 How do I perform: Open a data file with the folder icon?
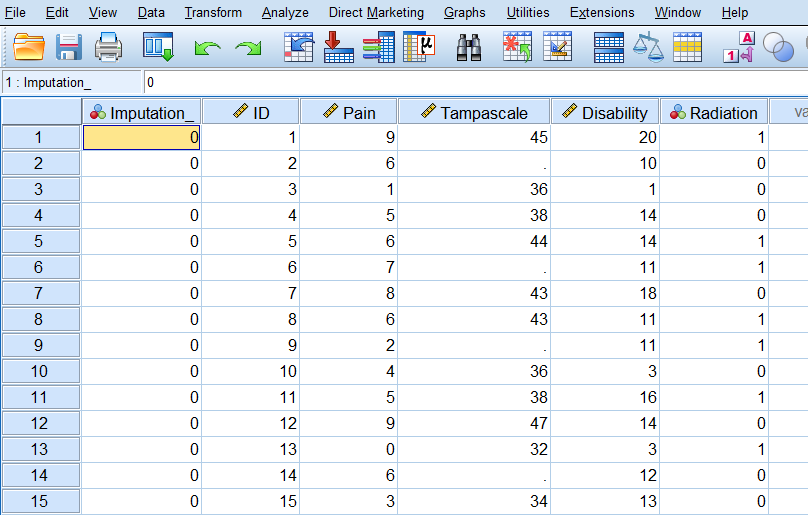coord(29,47)
